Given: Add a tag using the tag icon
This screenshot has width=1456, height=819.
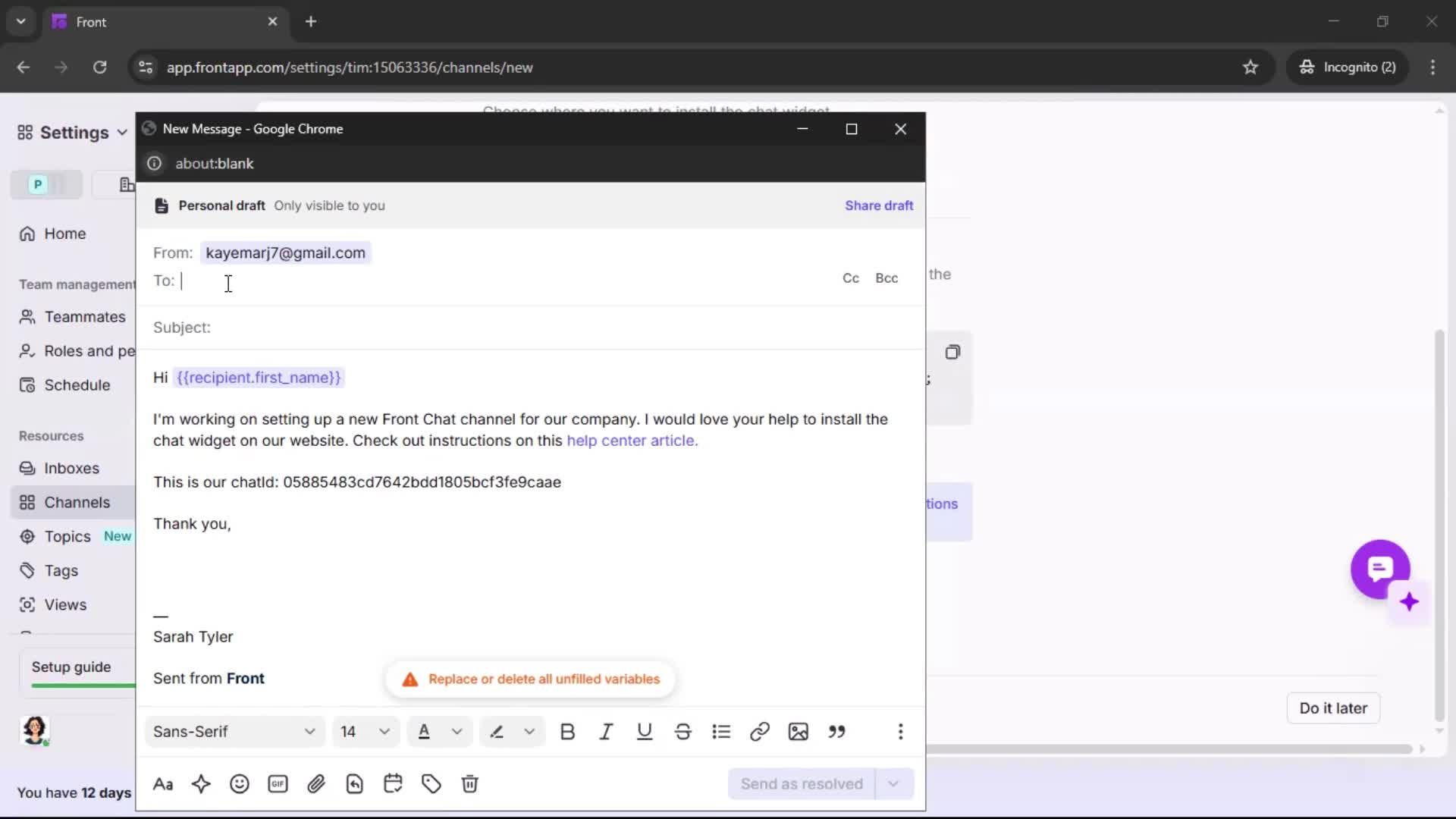Looking at the screenshot, I should [431, 783].
